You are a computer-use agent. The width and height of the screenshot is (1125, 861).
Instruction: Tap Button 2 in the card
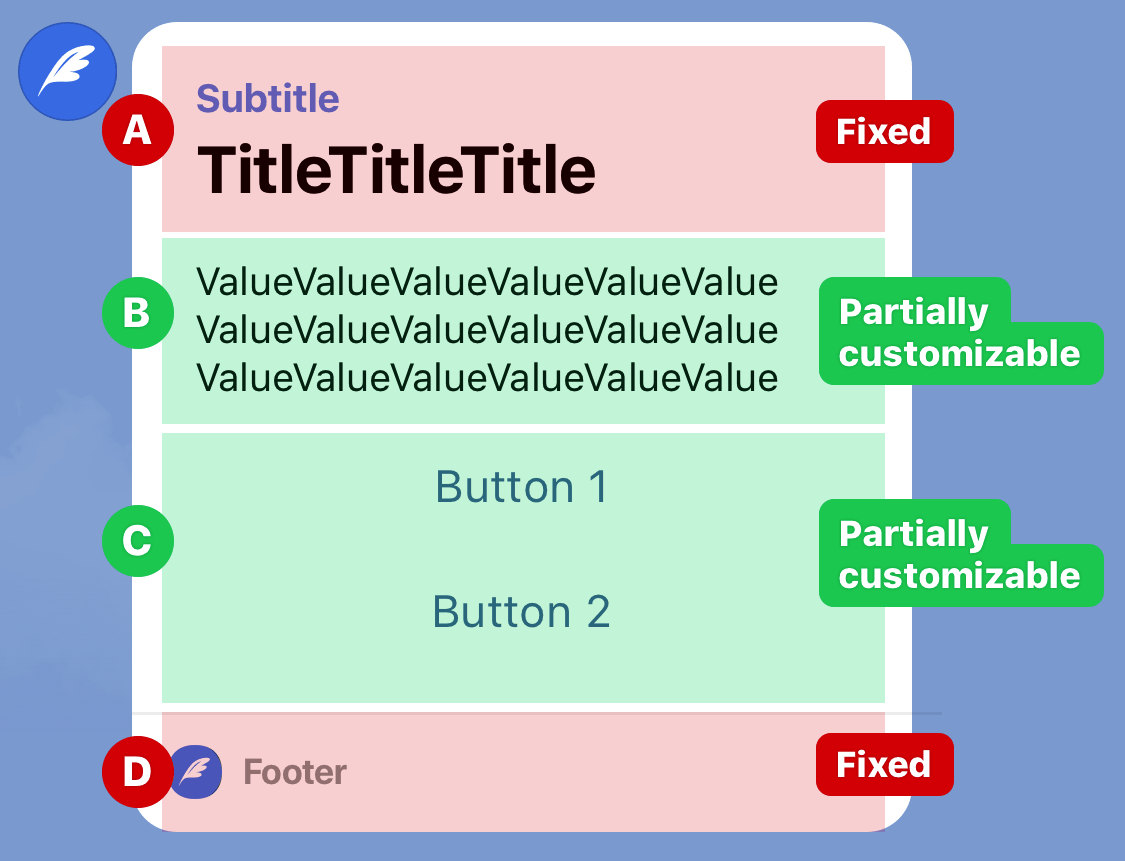click(x=522, y=612)
